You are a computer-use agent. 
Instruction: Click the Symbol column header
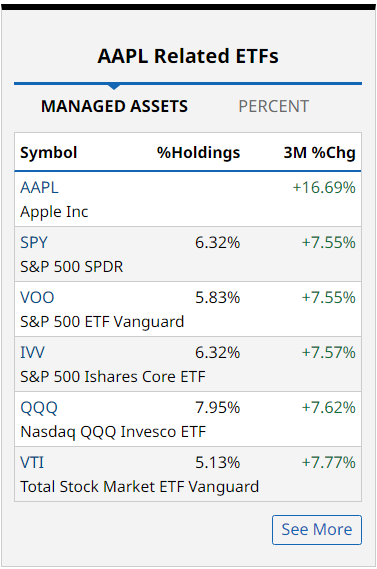(x=49, y=152)
